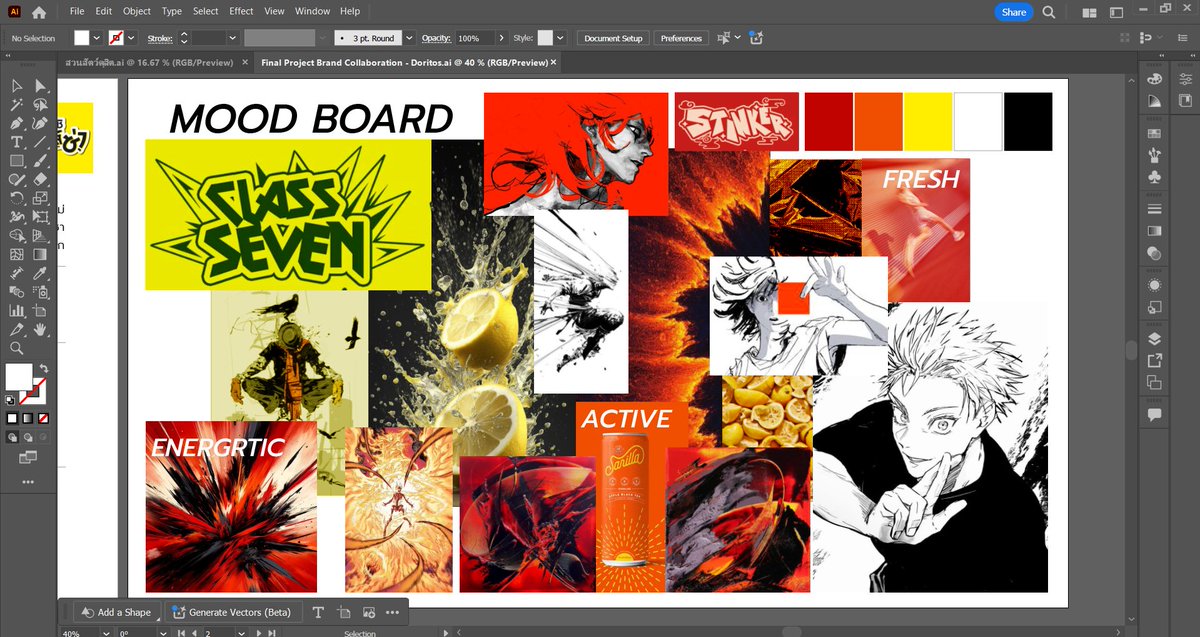Swap fill and stroke colors
1200x637 pixels.
(44, 369)
